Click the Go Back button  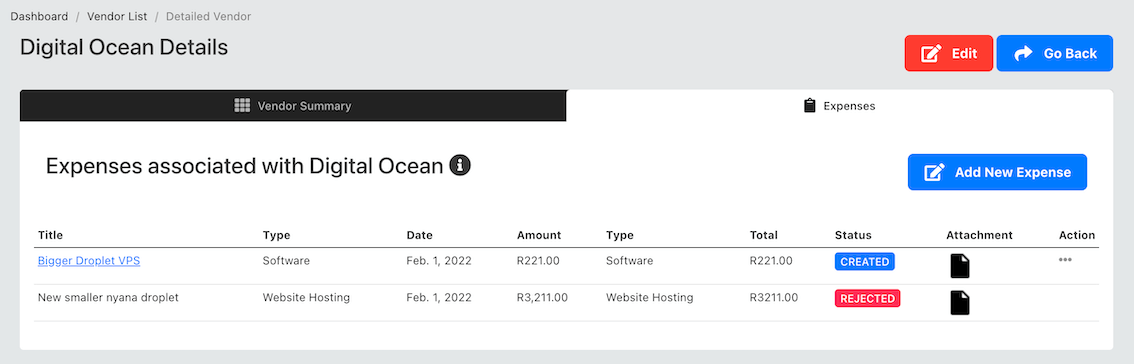click(1054, 54)
